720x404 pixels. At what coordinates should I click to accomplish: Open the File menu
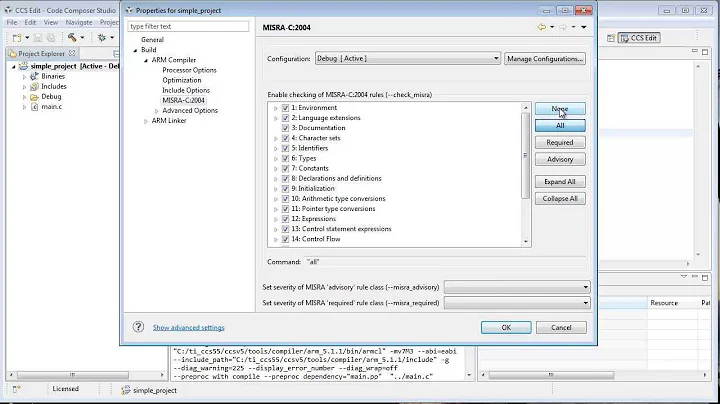[x=12, y=22]
